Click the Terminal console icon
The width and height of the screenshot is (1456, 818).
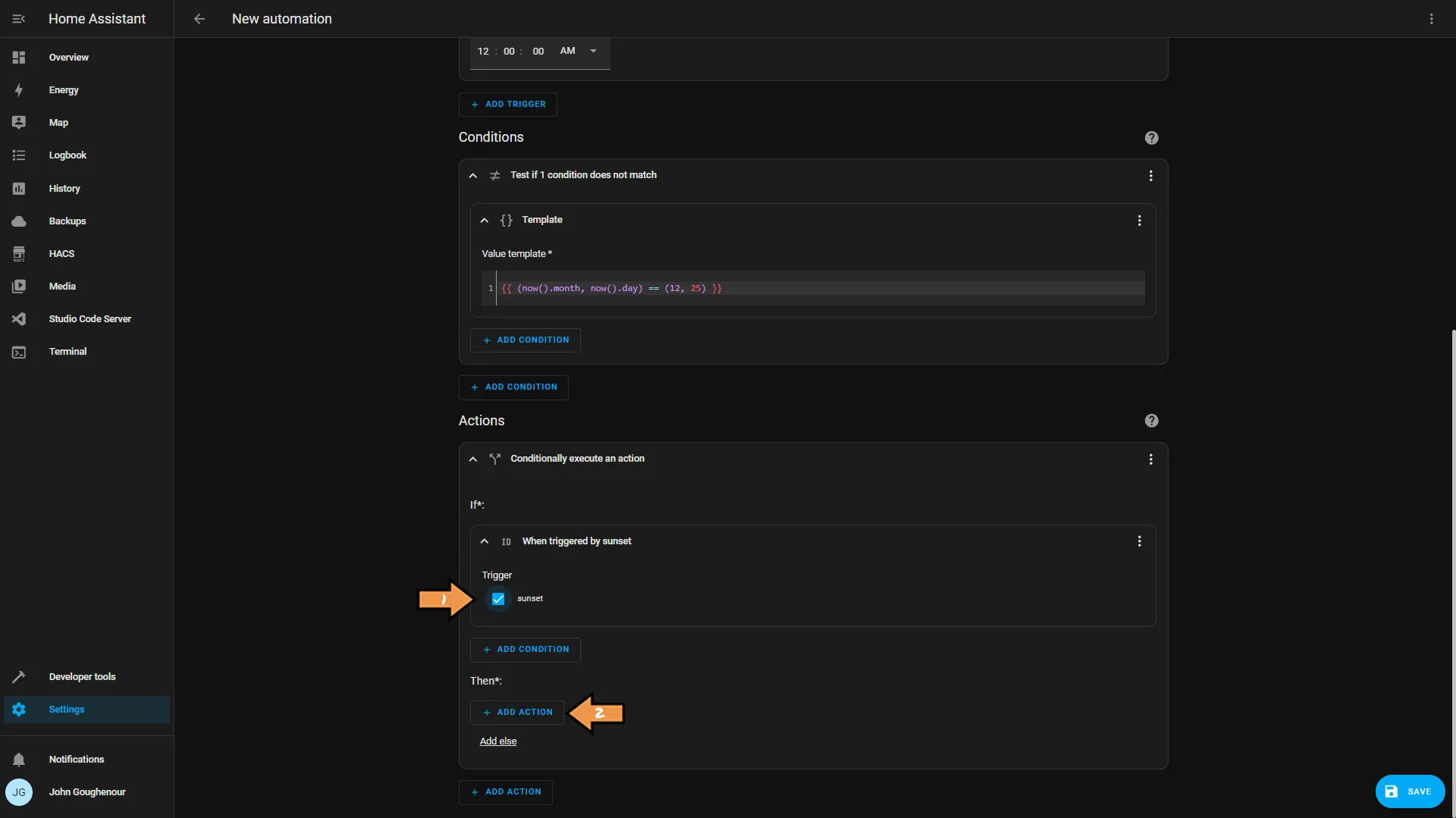click(x=19, y=352)
